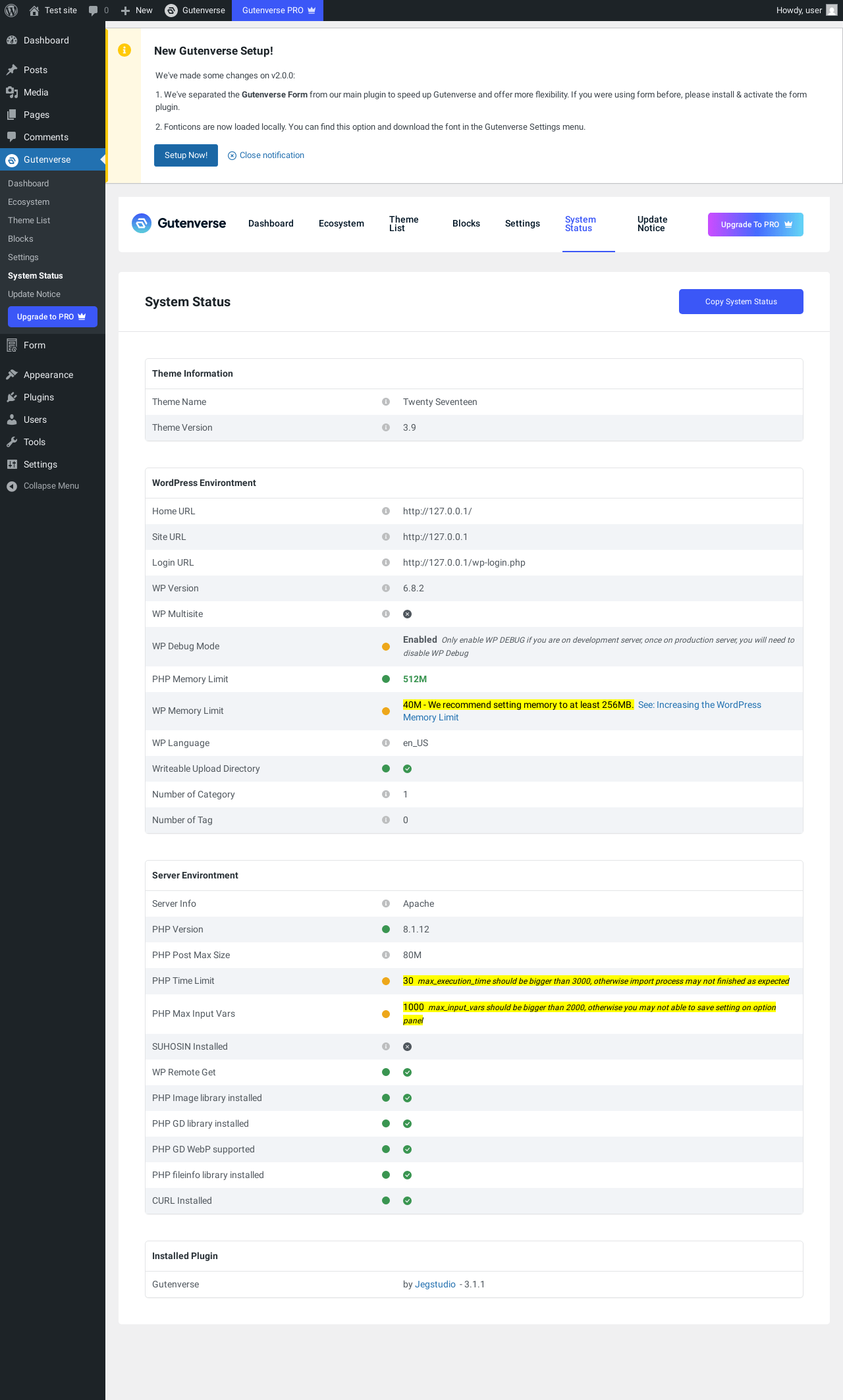The height and width of the screenshot is (1400, 843).
Task: Click check icon for Writeable Upload Directory
Action: click(408, 768)
